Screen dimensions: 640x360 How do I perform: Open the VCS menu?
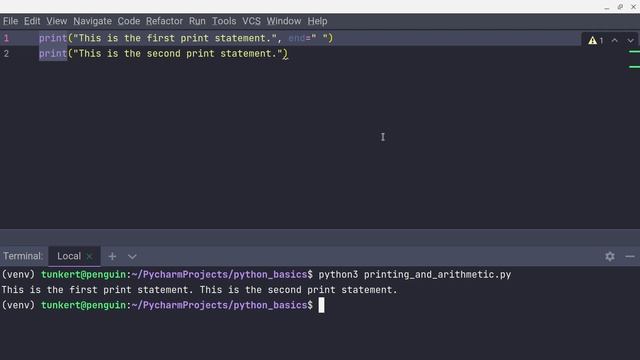(251, 21)
